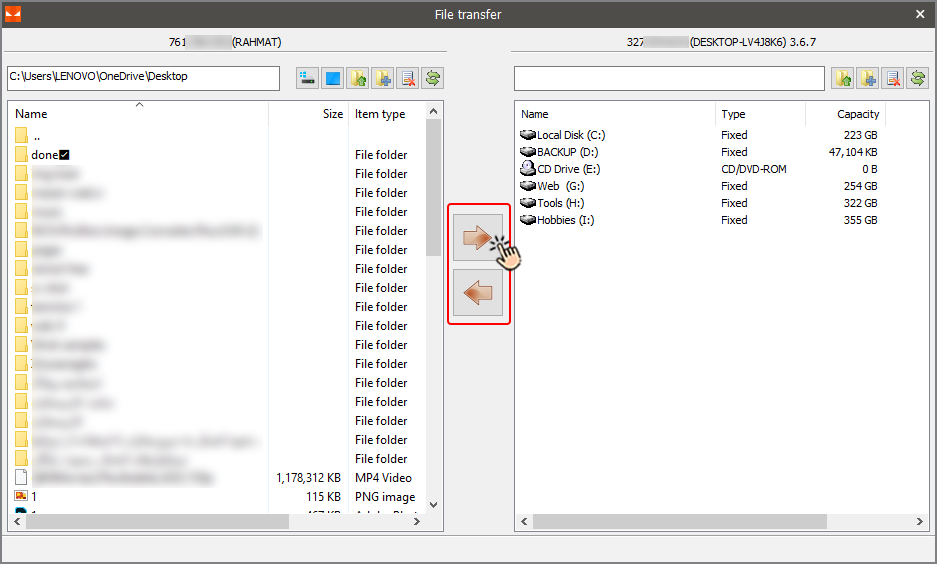This screenshot has height=564, width=937.
Task: Click AnyDesk logo in title bar
Action: (x=13, y=14)
